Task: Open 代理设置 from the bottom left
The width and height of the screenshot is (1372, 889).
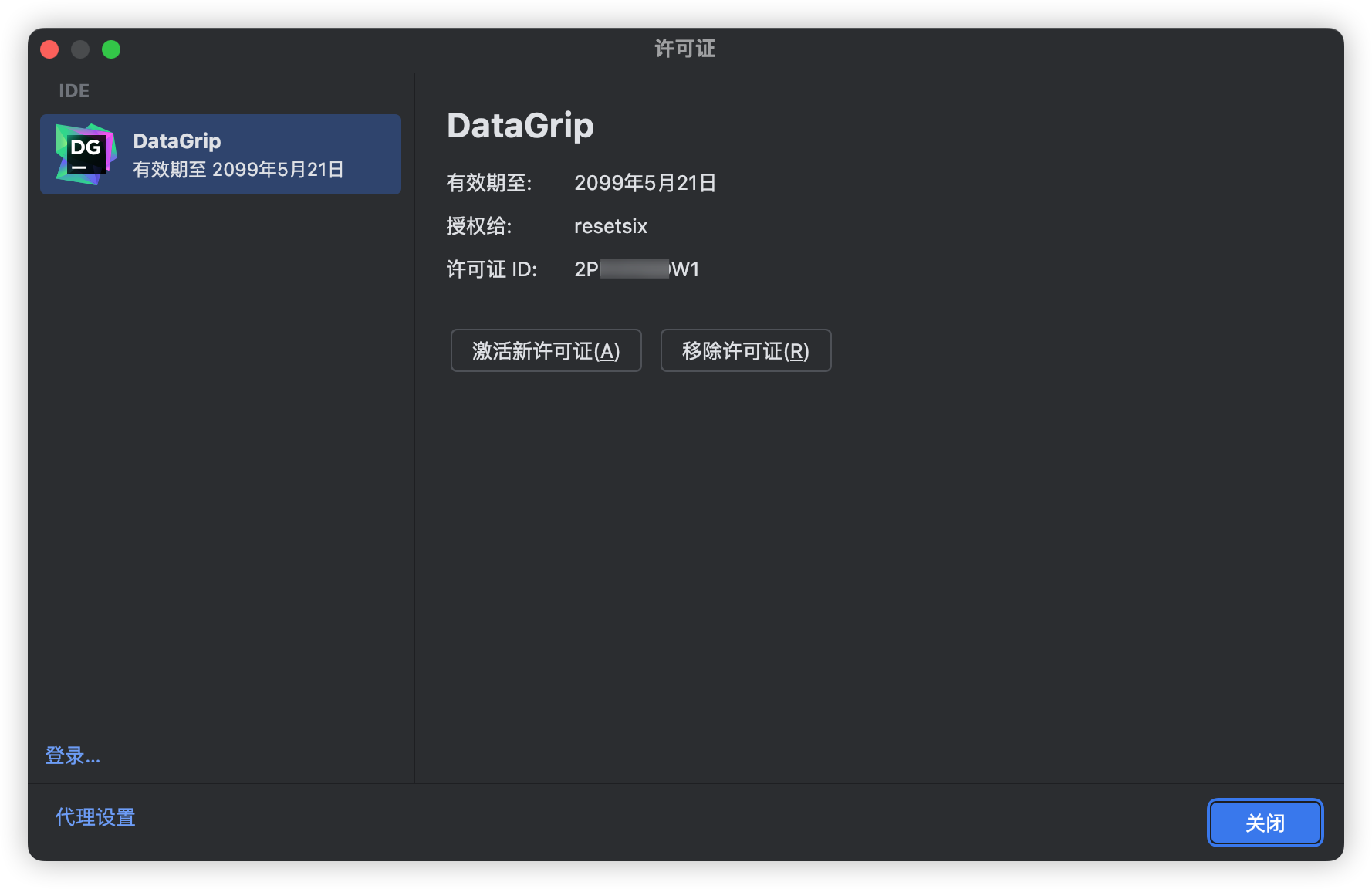Action: (94, 816)
